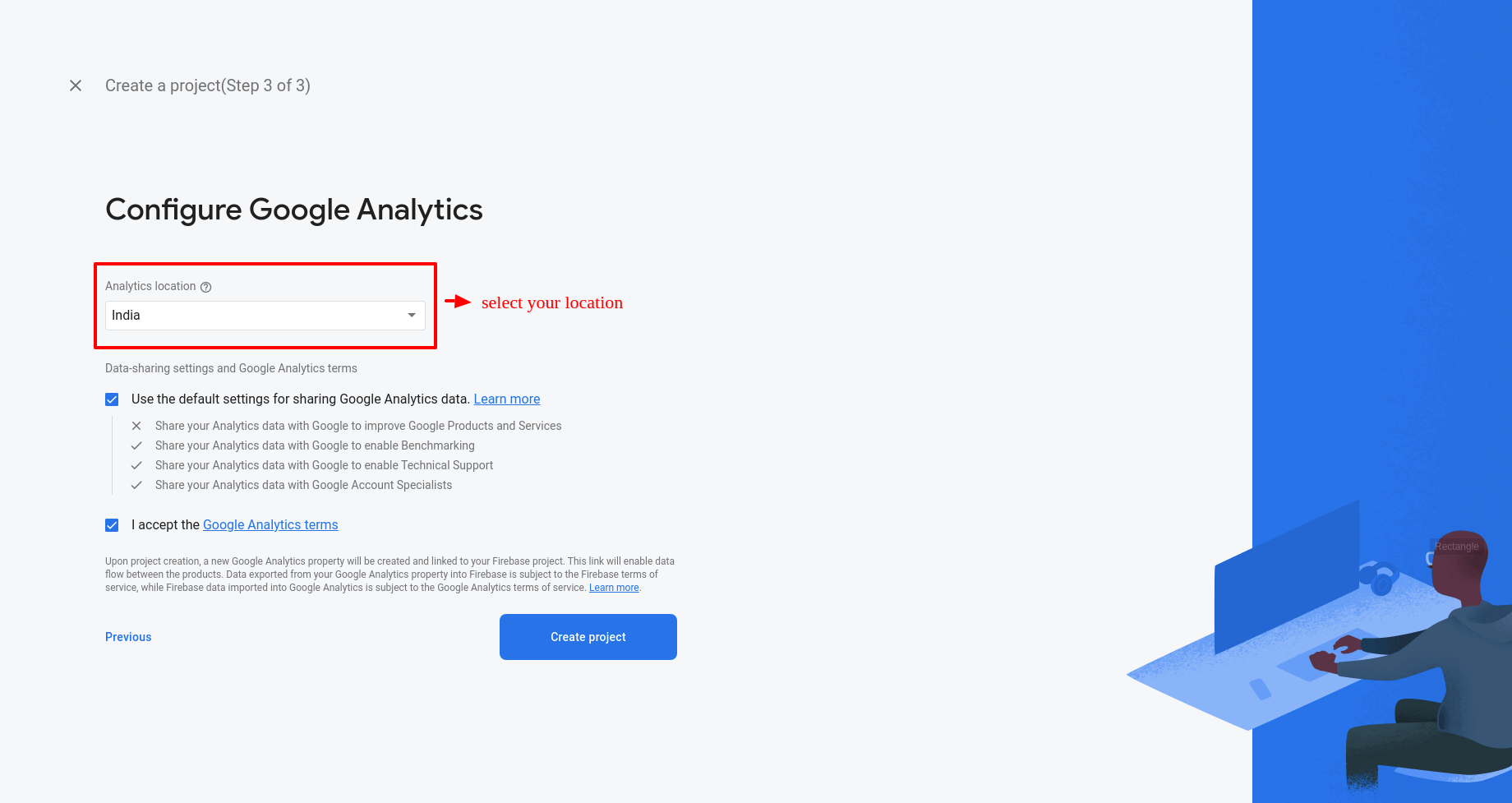Click the Configure Google Analytics heading
This screenshot has height=803, width=1512.
[x=294, y=210]
